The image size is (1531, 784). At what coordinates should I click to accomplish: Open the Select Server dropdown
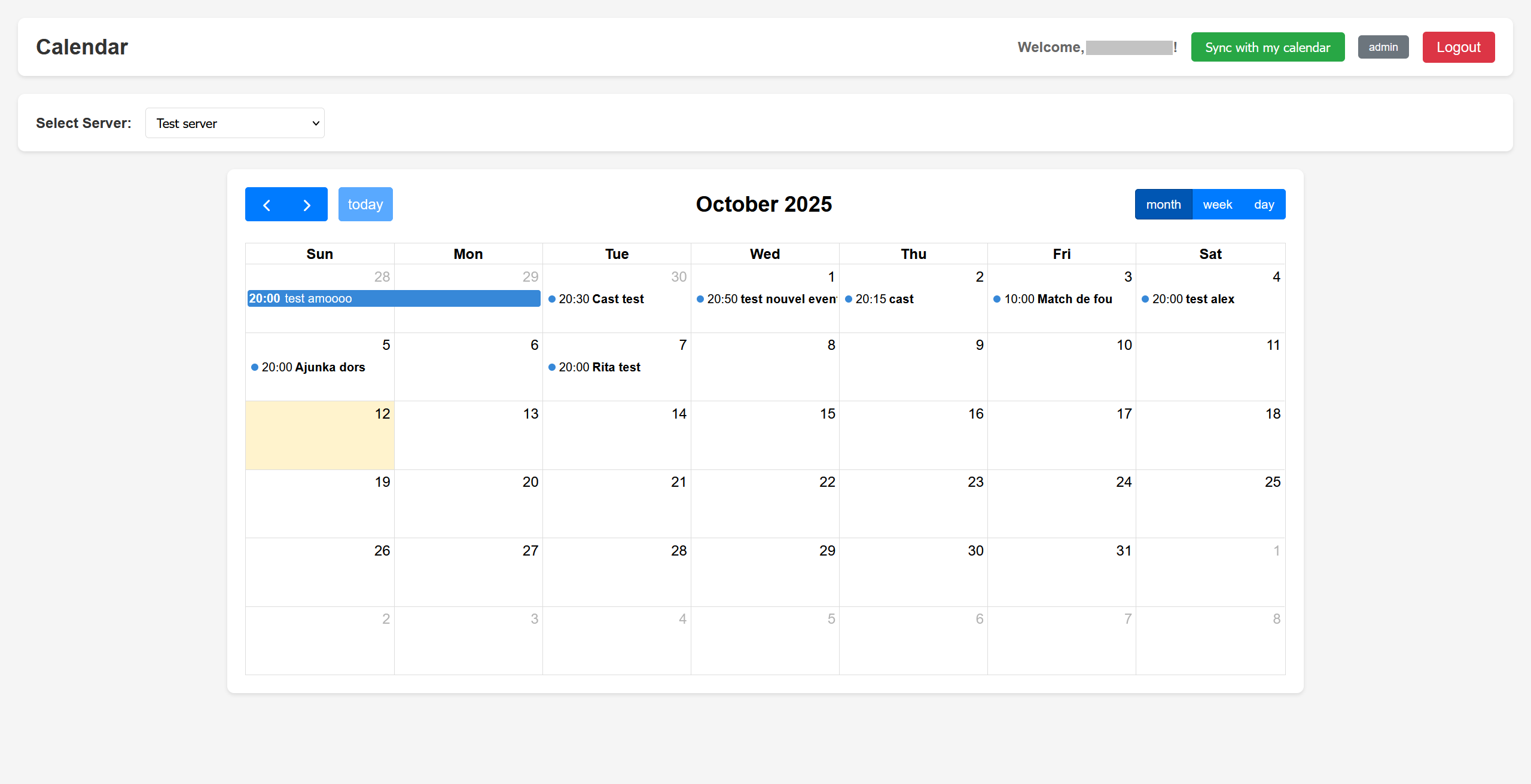click(x=234, y=123)
